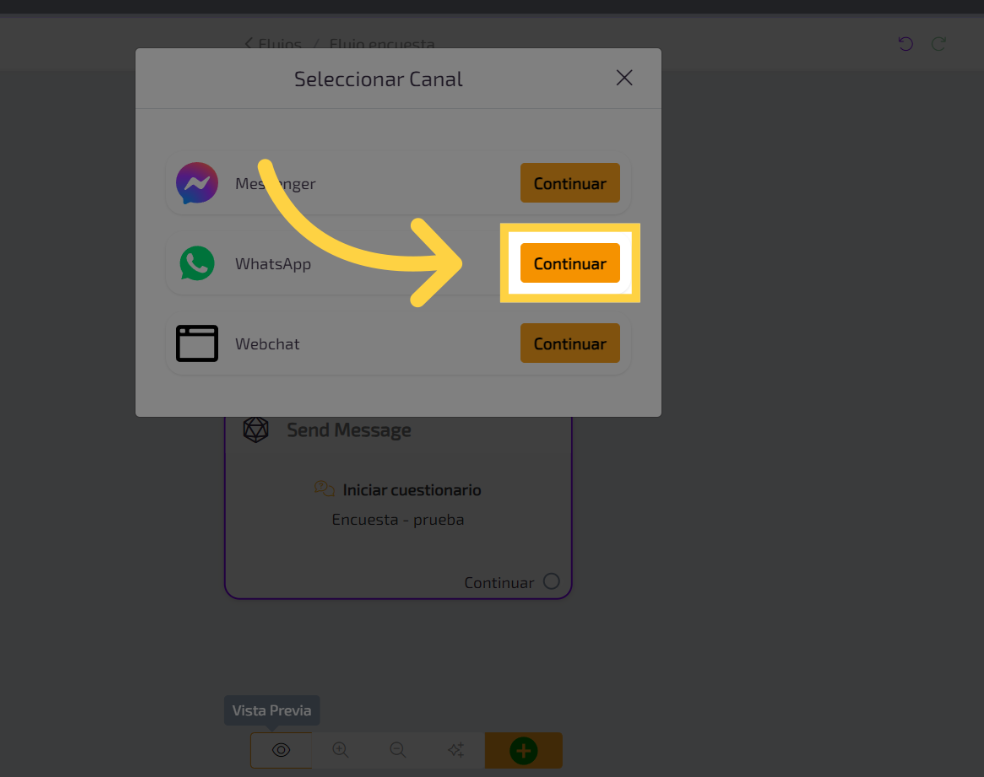Redo the last flow change
The width and height of the screenshot is (984, 777).
[x=939, y=44]
